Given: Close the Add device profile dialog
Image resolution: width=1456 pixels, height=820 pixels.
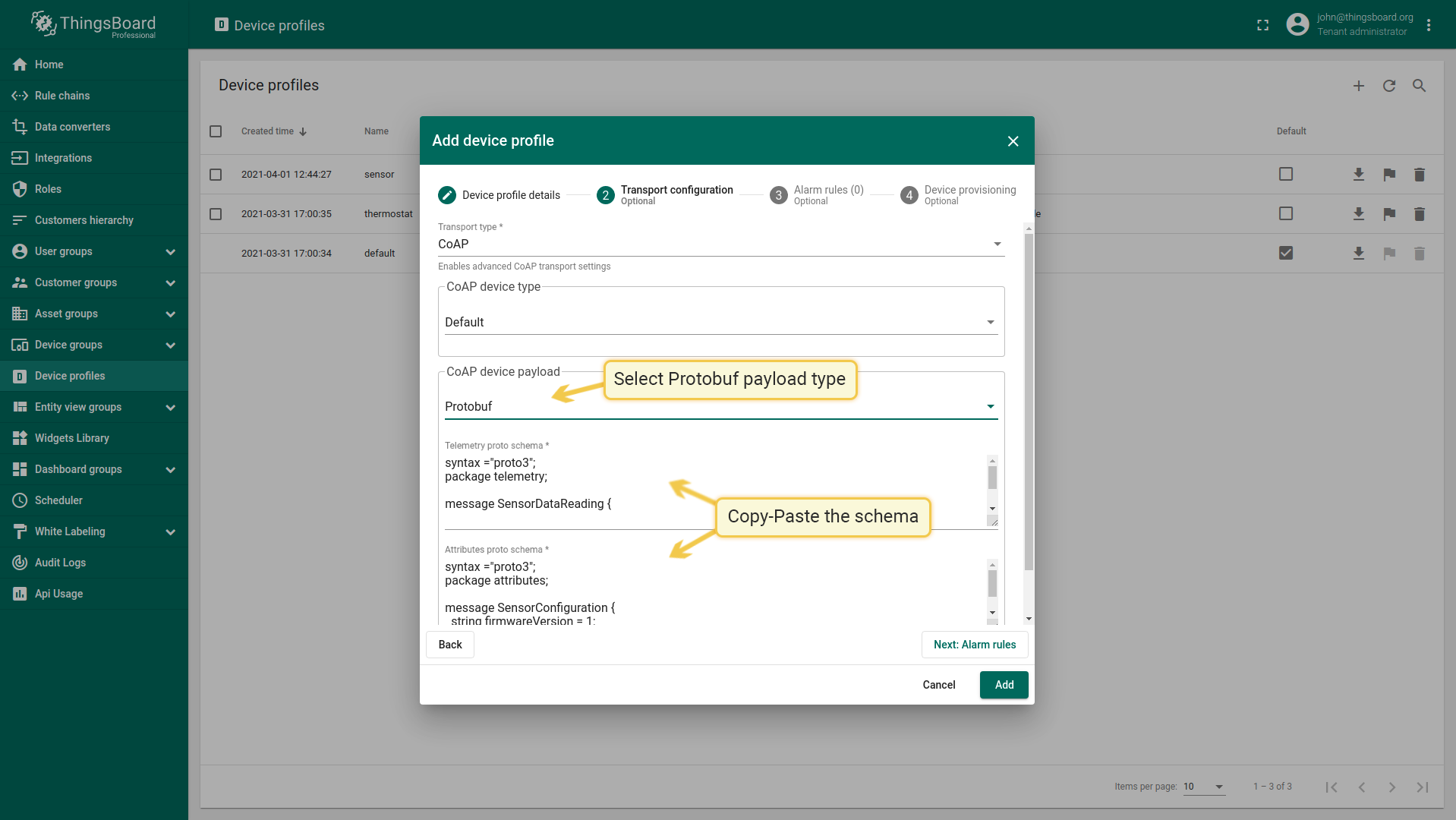Looking at the screenshot, I should coord(1013,141).
